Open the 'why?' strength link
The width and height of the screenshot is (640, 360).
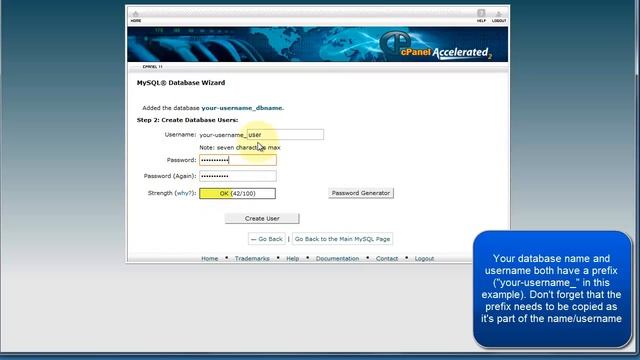(x=183, y=193)
